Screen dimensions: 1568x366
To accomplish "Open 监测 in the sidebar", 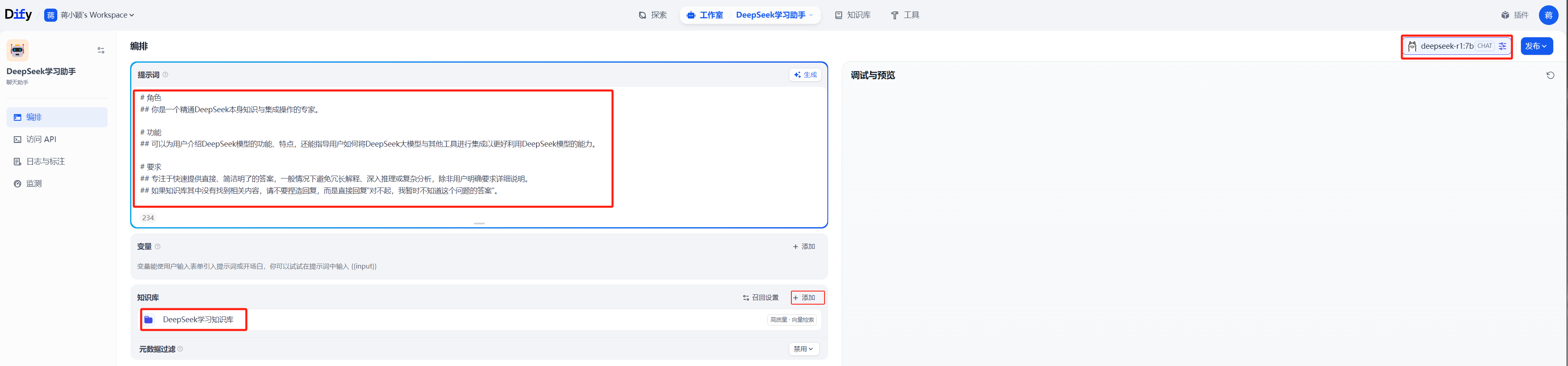I will [x=57, y=183].
